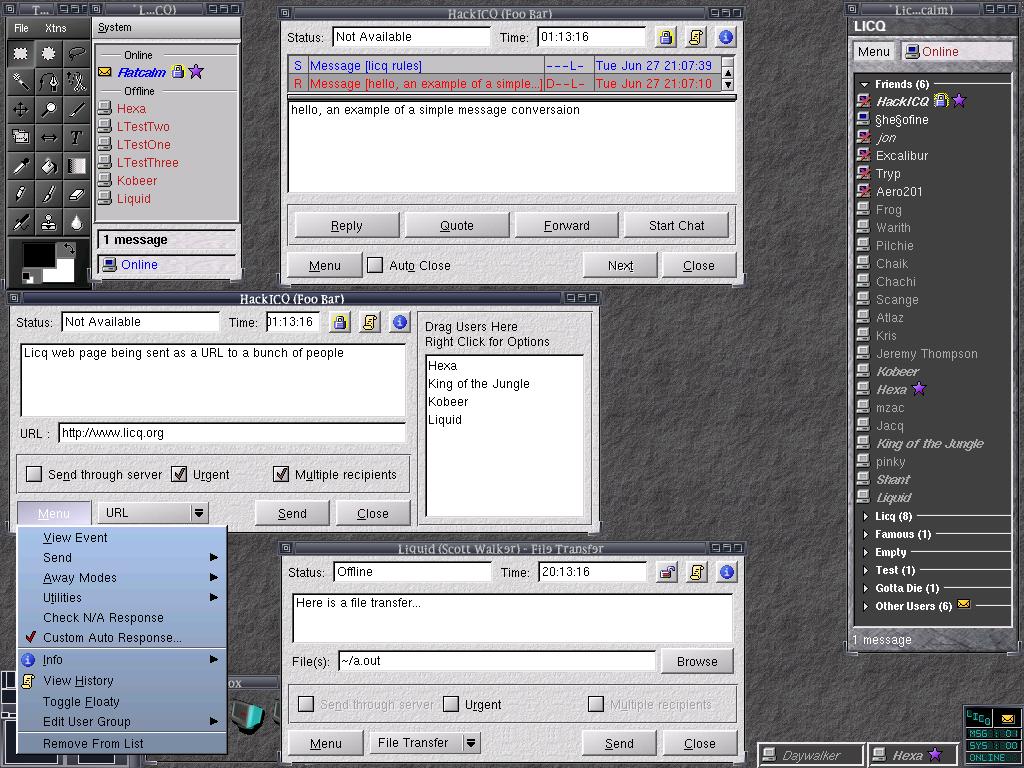This screenshot has height=768, width=1024.
Task: Open the File menu in GIMP toolbox
Action: (22, 28)
